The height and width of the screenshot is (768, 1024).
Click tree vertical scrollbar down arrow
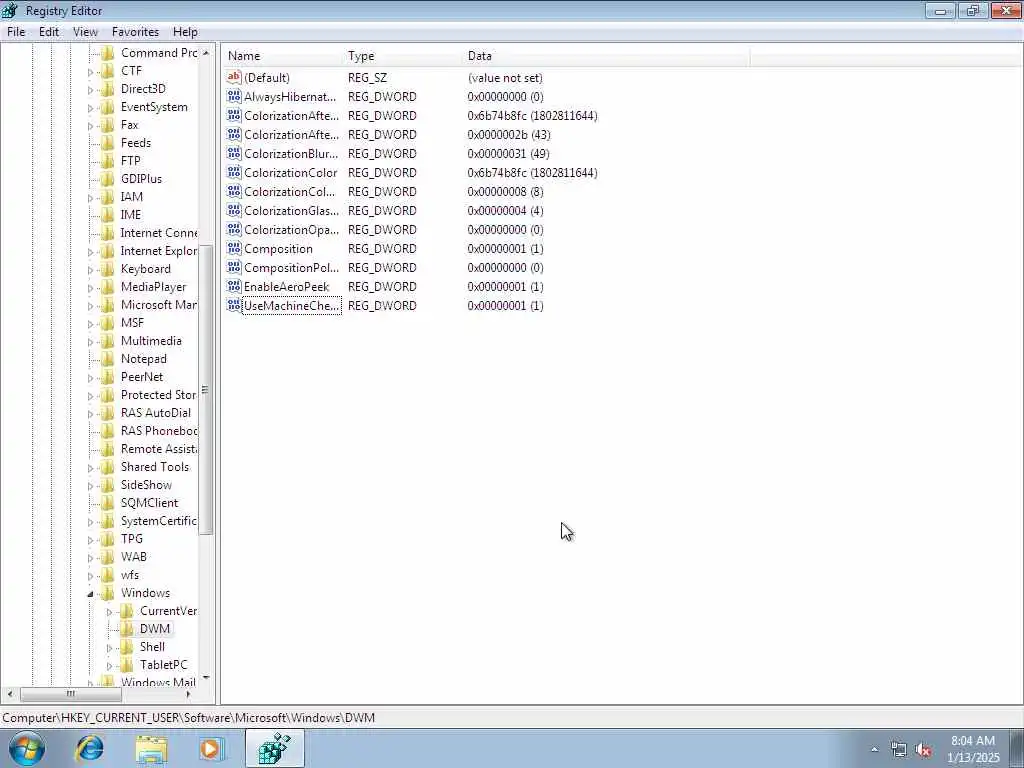(x=206, y=678)
